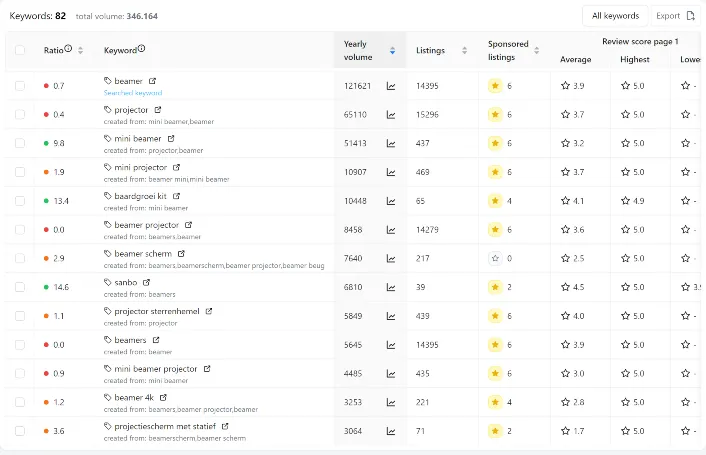Check the checkbox for projectiescherm met statief row
The image size is (706, 455).
point(20,431)
